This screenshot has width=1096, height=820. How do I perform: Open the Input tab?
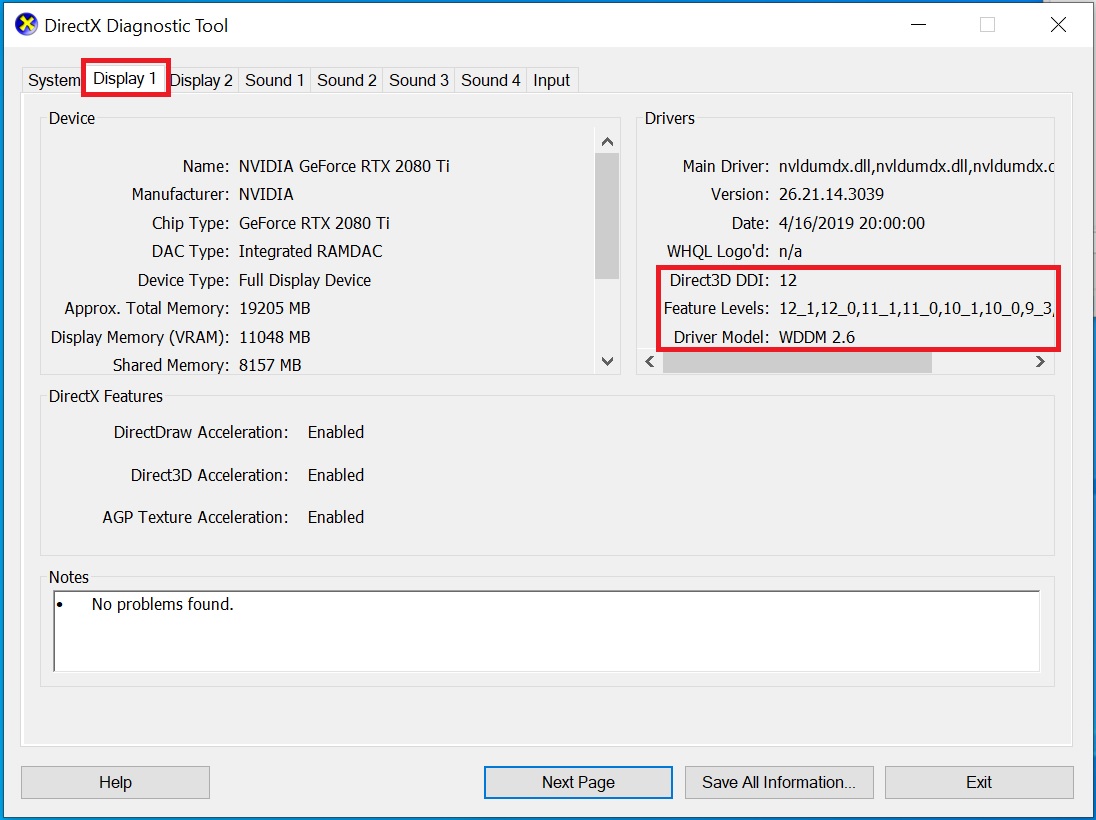[x=551, y=80]
